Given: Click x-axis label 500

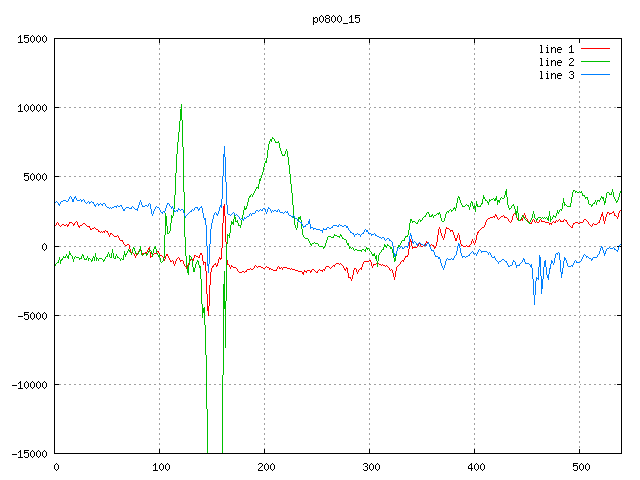Looking at the screenshot, I should coord(581,467).
